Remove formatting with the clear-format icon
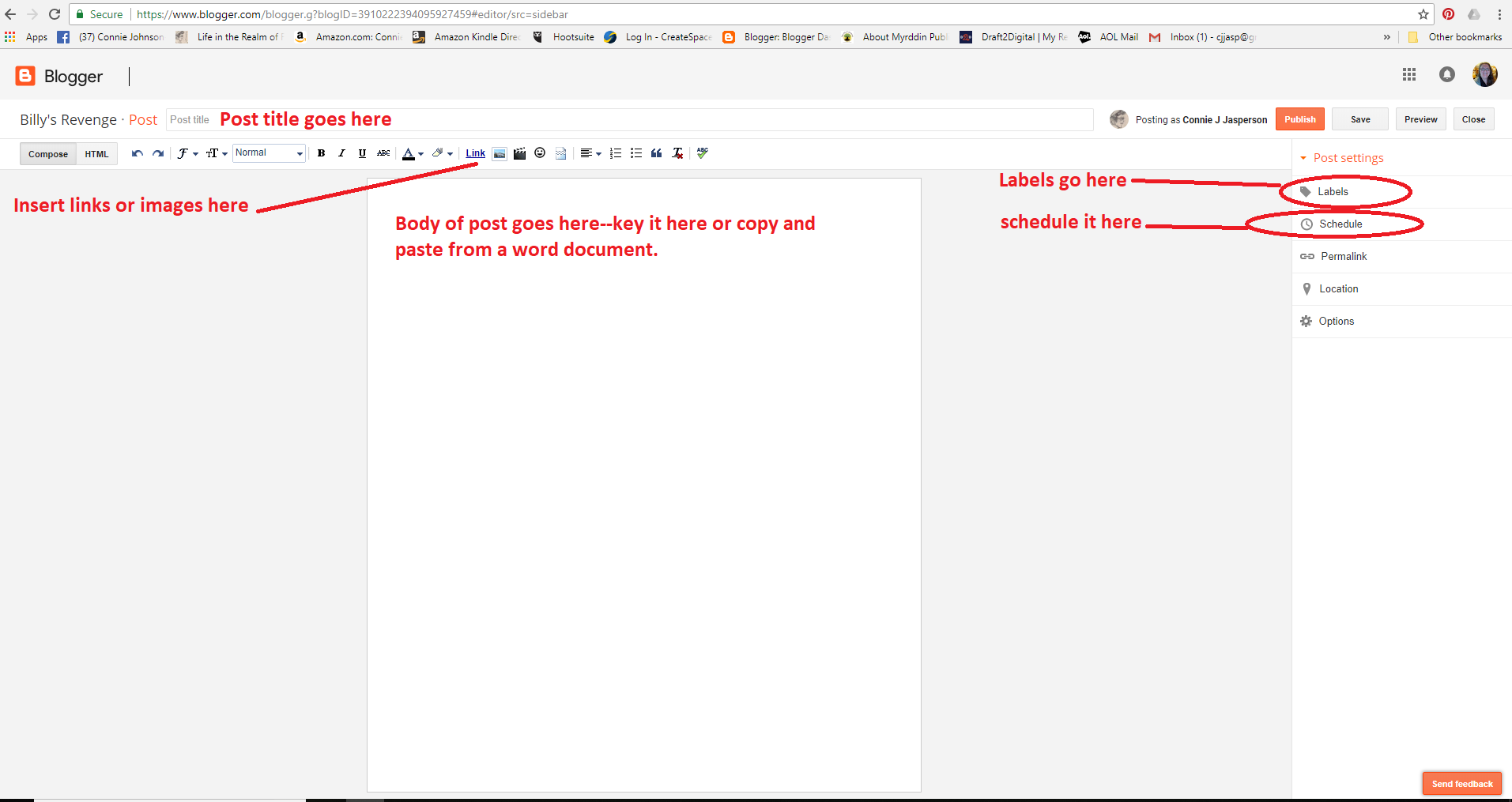Screen dimensions: 1512x802 pos(677,153)
